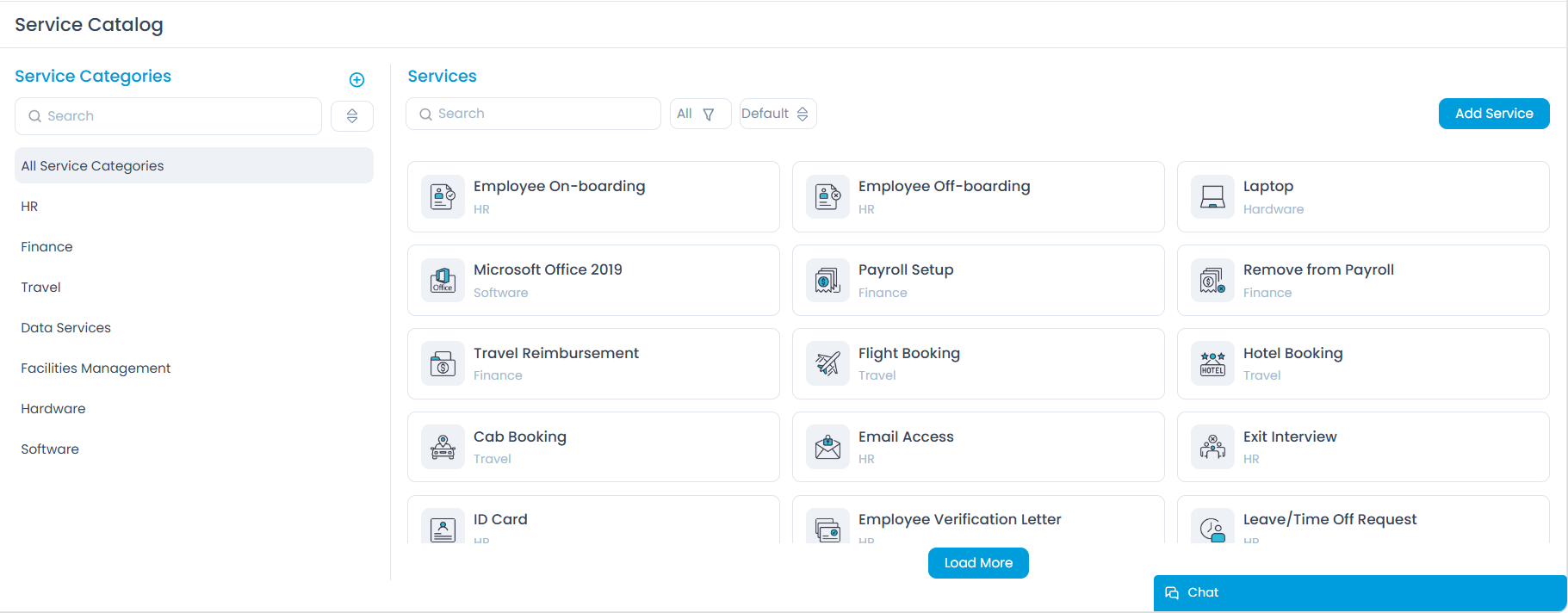The width and height of the screenshot is (1568, 613).
Task: Click the Software label under Microsoft Office
Action: click(501, 293)
